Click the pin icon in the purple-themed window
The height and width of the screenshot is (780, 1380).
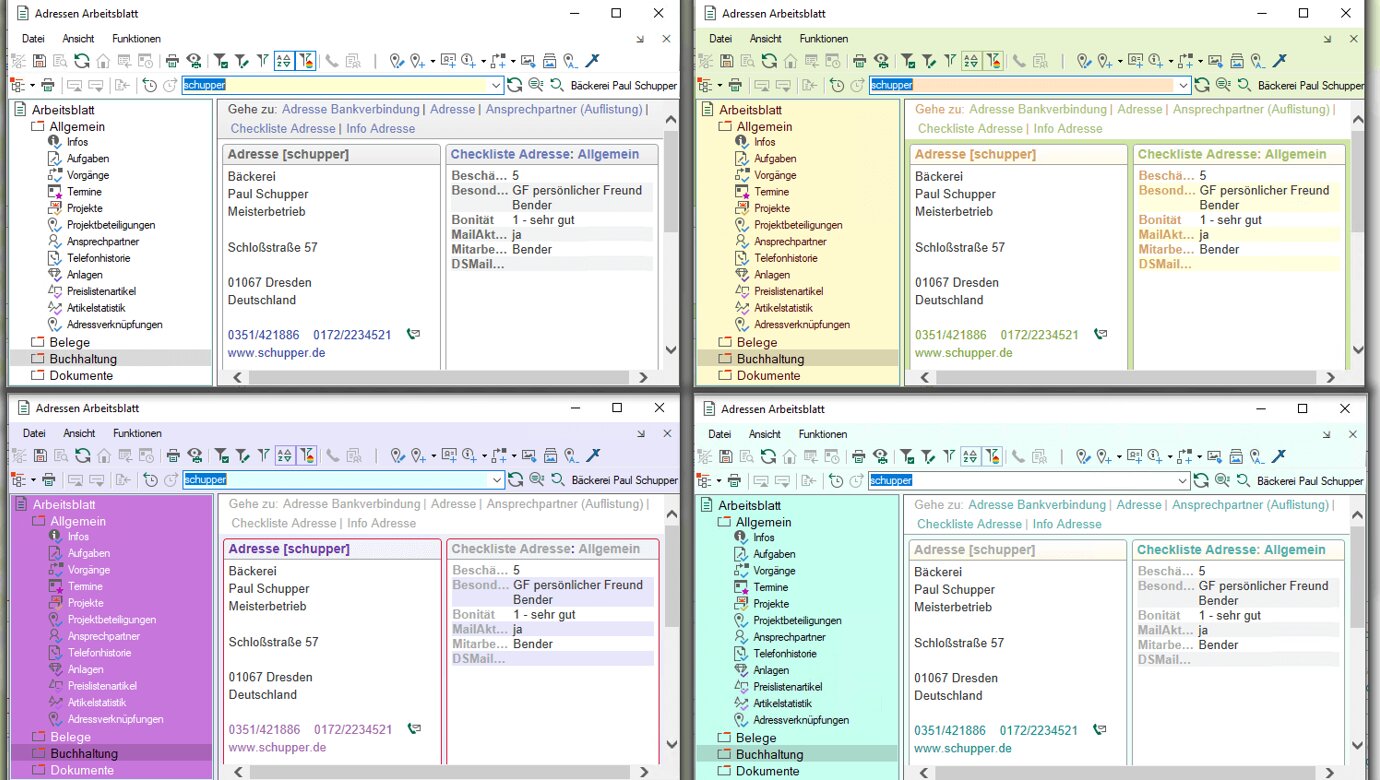click(x=593, y=456)
